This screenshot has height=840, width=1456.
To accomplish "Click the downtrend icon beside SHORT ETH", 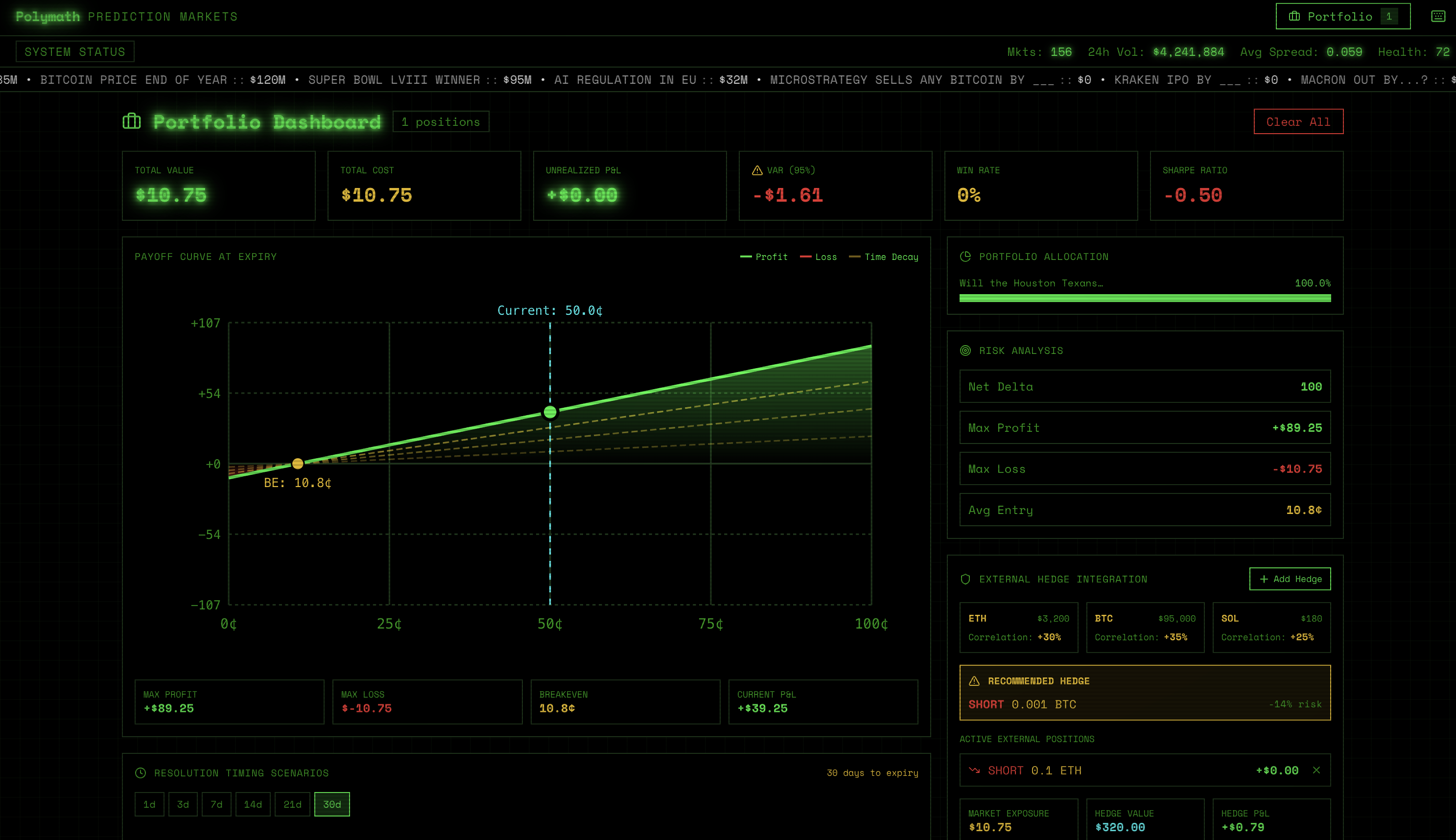I will pyautogui.click(x=974, y=770).
